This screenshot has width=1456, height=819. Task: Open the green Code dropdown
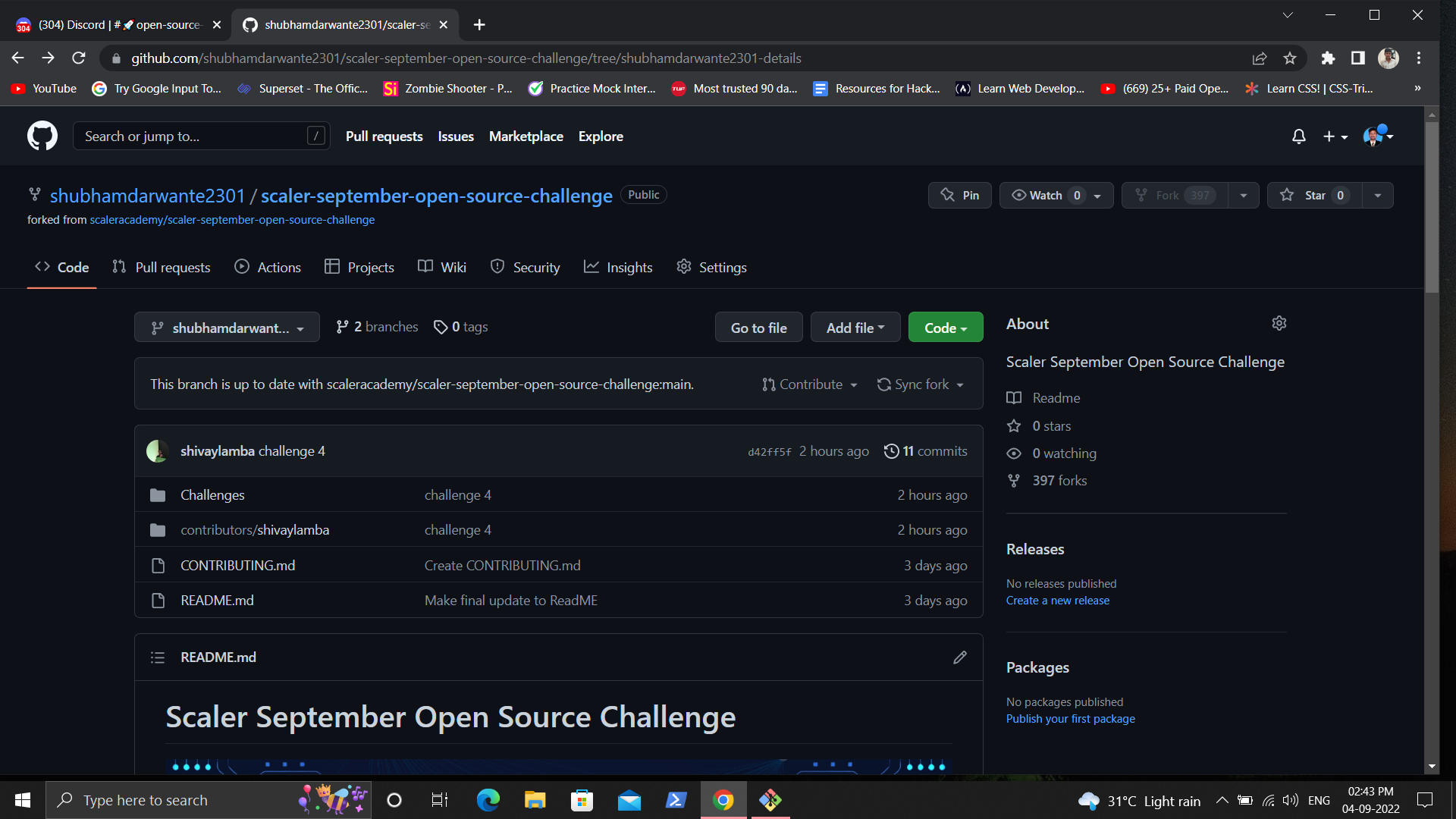[x=945, y=327]
